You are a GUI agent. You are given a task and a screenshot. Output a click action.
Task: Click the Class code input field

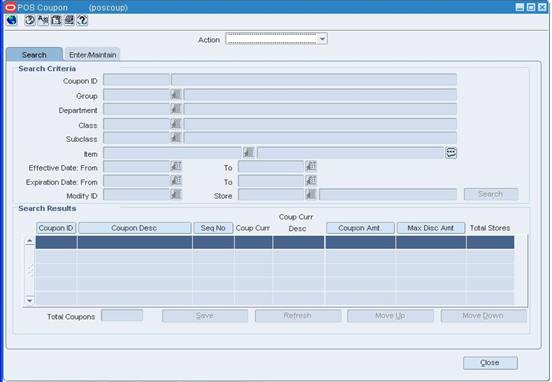tap(136, 124)
